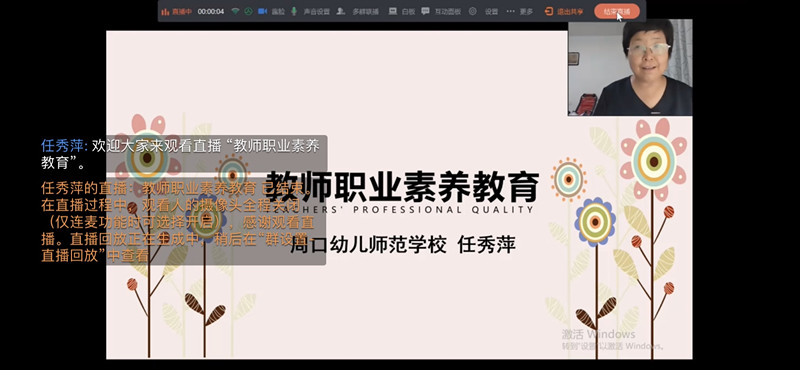Screen dimensions: 800x370
Task: Click the orange live-ended notice in chat overlay
Action: tap(178, 222)
